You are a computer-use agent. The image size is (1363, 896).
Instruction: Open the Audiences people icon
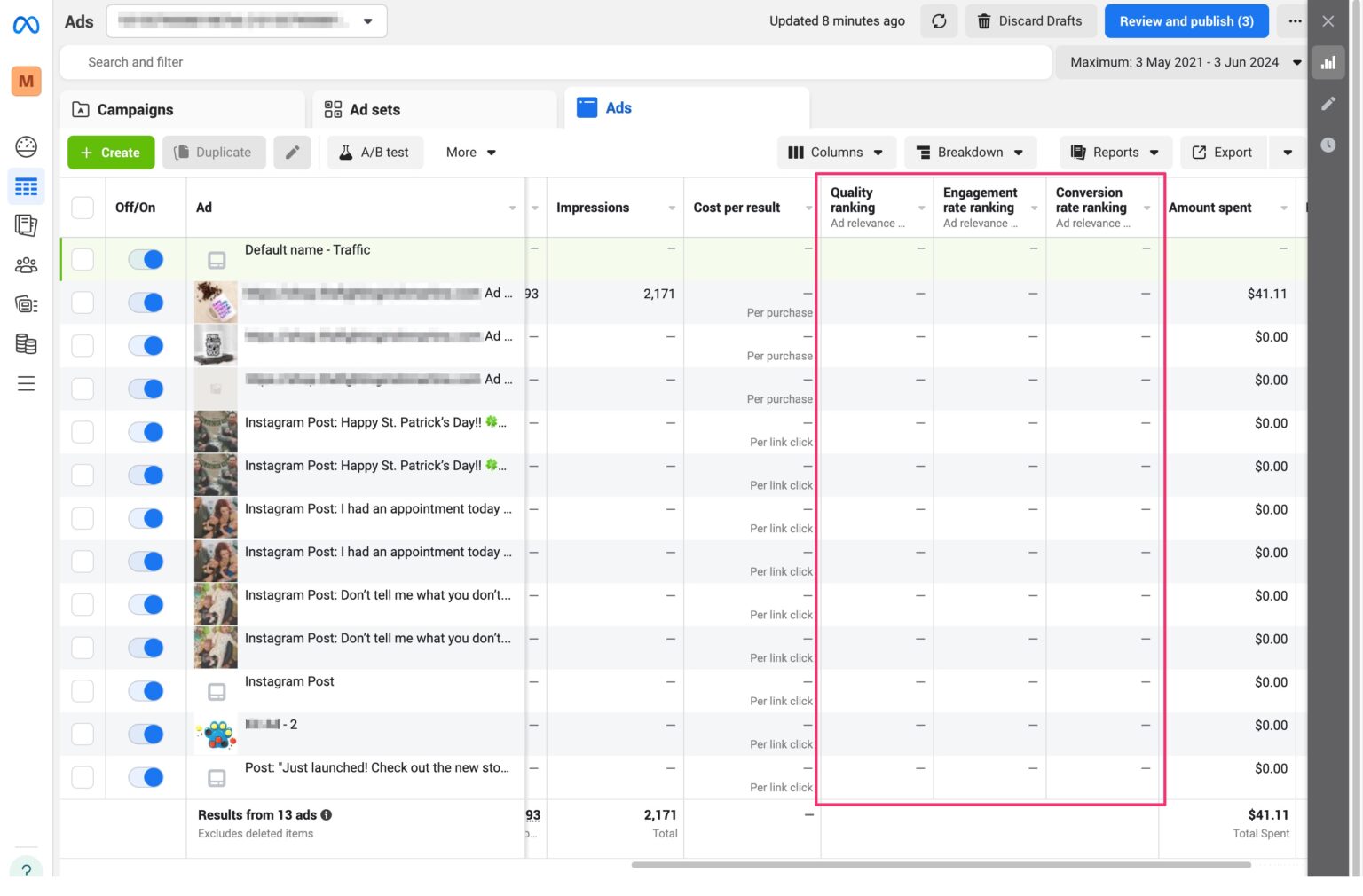tap(26, 264)
